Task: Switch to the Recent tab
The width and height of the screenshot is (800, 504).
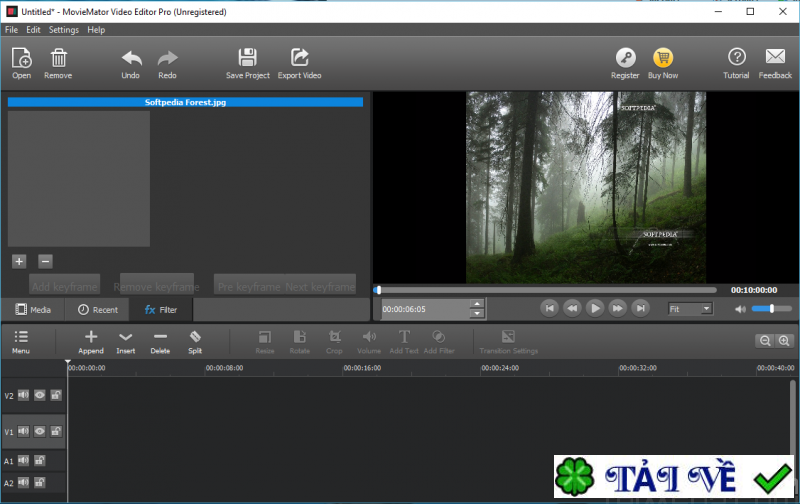Action: click(x=98, y=310)
